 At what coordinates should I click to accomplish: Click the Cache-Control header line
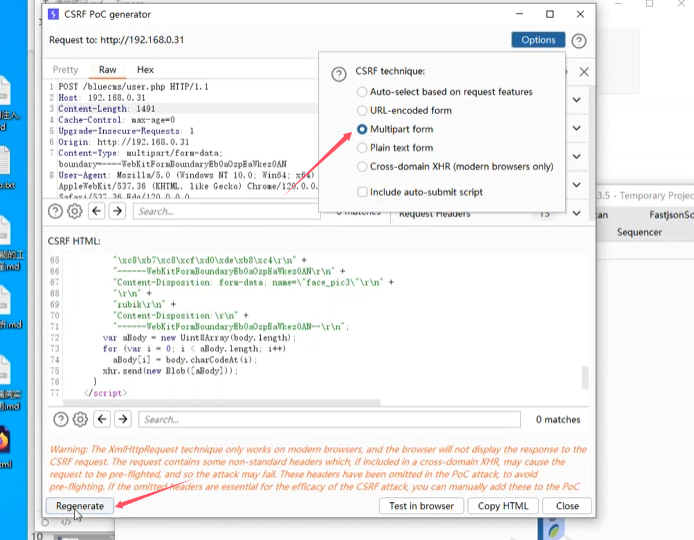(117, 120)
